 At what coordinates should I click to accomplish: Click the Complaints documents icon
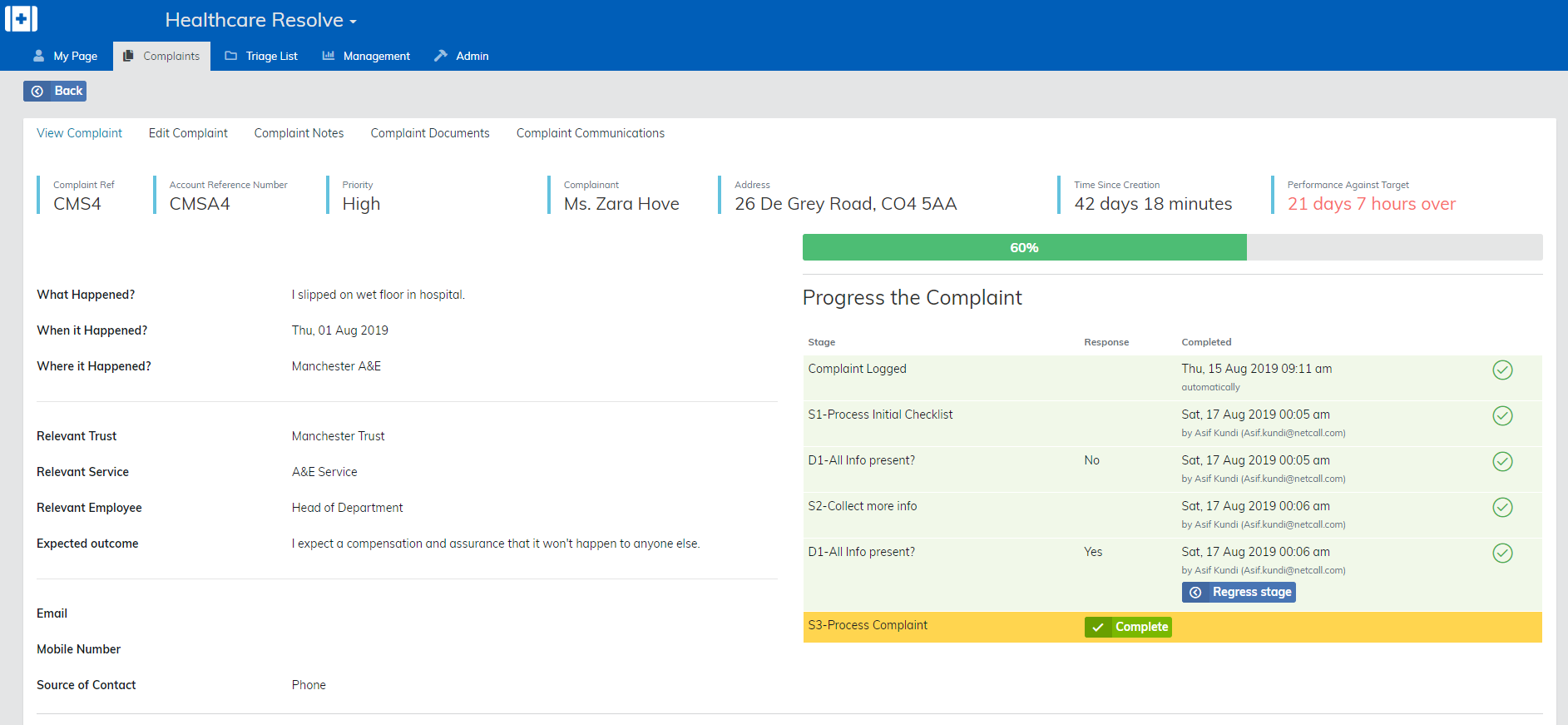128,56
